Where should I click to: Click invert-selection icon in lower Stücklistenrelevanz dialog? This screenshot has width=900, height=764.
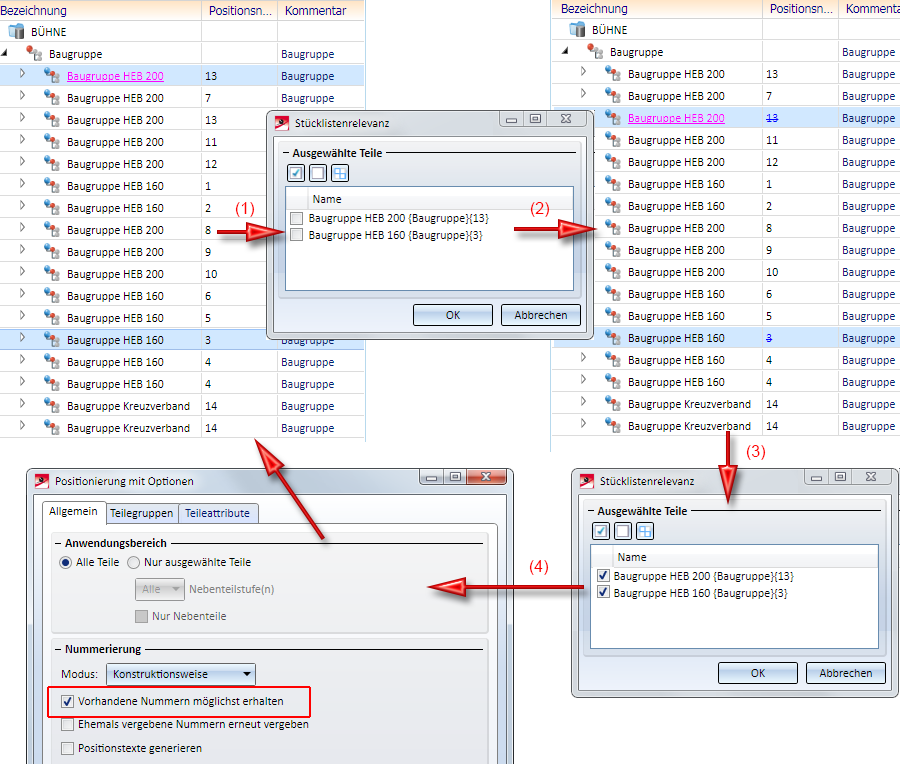click(645, 531)
